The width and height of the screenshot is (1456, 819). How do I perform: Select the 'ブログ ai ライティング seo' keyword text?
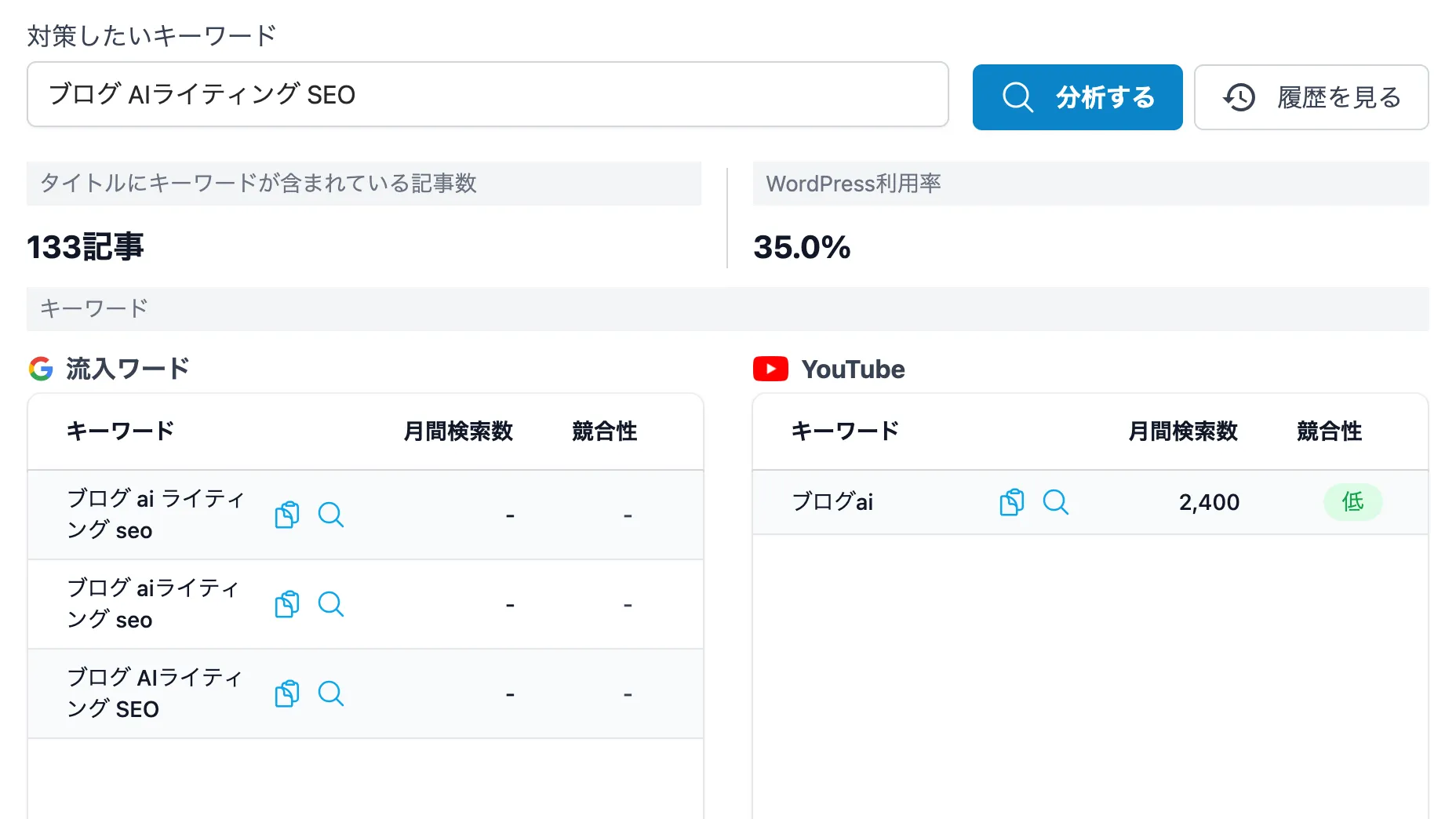pyautogui.click(x=156, y=515)
